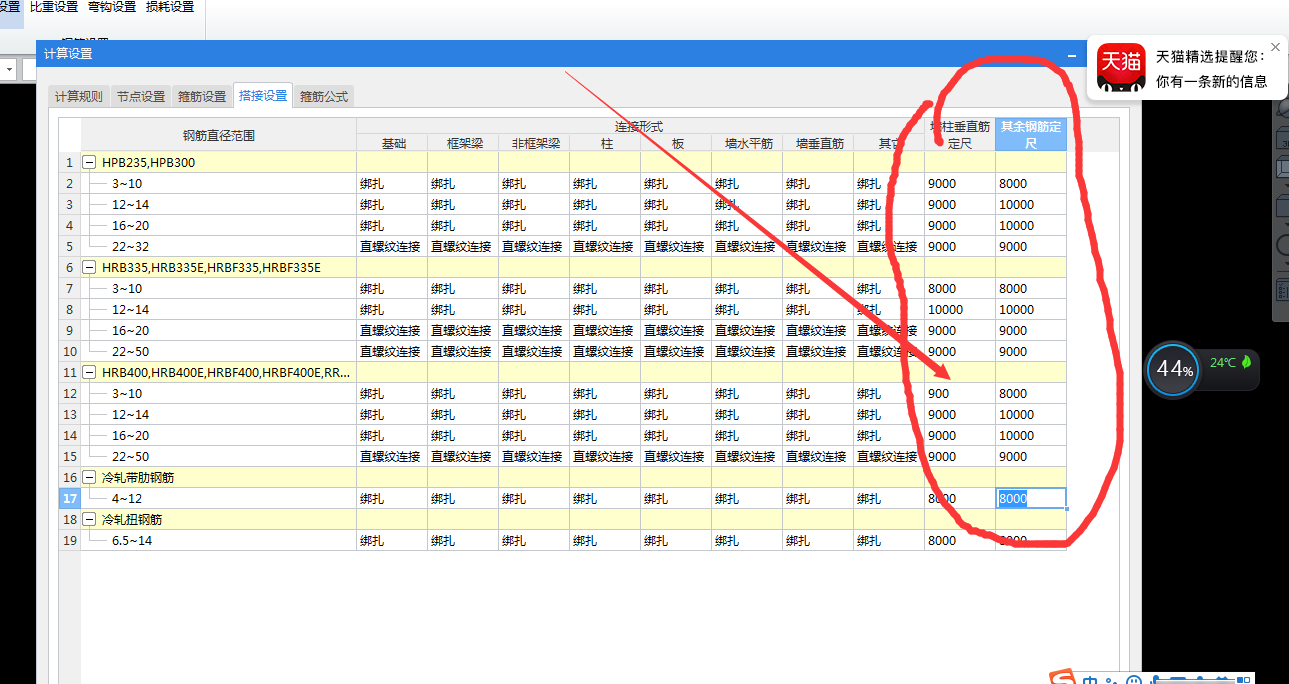This screenshot has width=1289, height=684.
Task: Click the 基础 直螺纹连接 cell in row 5
Action: click(393, 247)
